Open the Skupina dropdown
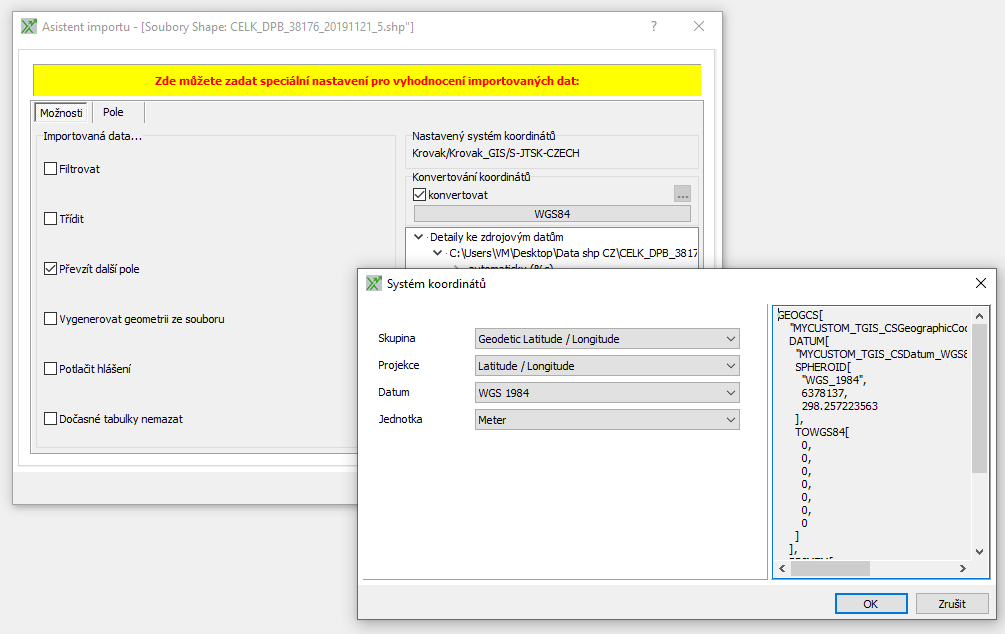Viewport: 1005px width, 634px height. click(x=607, y=338)
